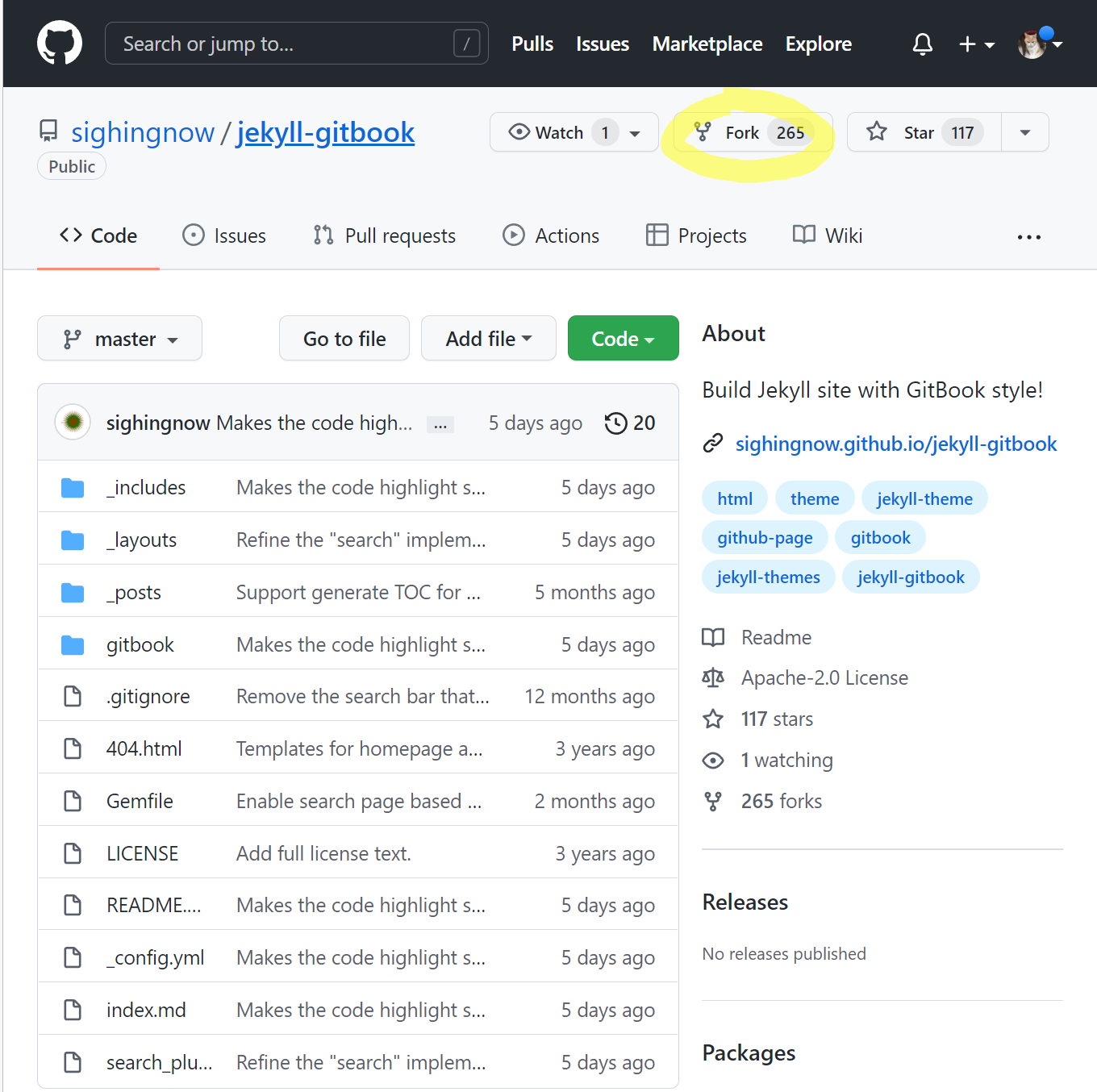Click the LICENSE file icon
The height and width of the screenshot is (1092, 1097).
click(x=73, y=853)
